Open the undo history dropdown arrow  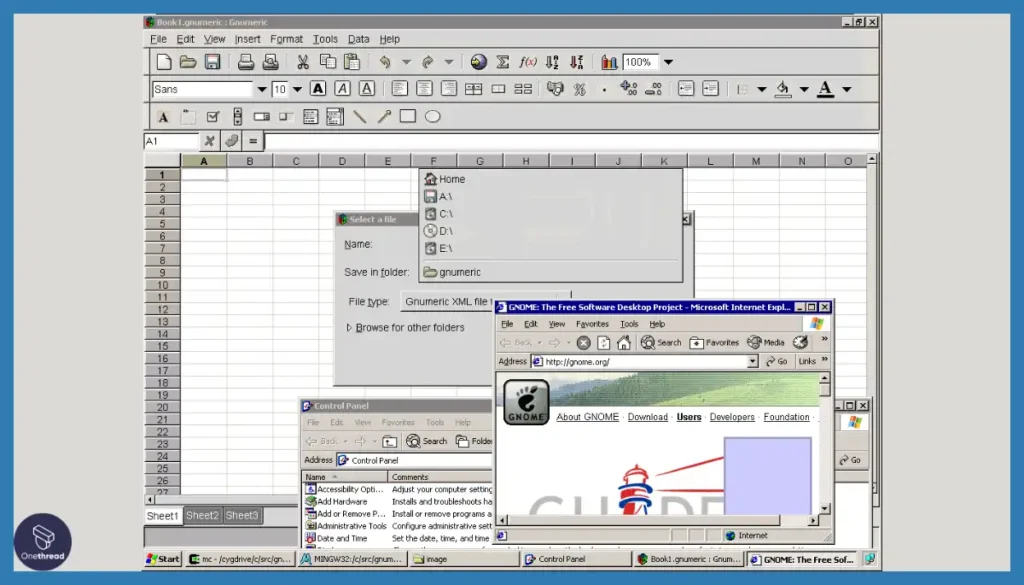[x=406, y=62]
